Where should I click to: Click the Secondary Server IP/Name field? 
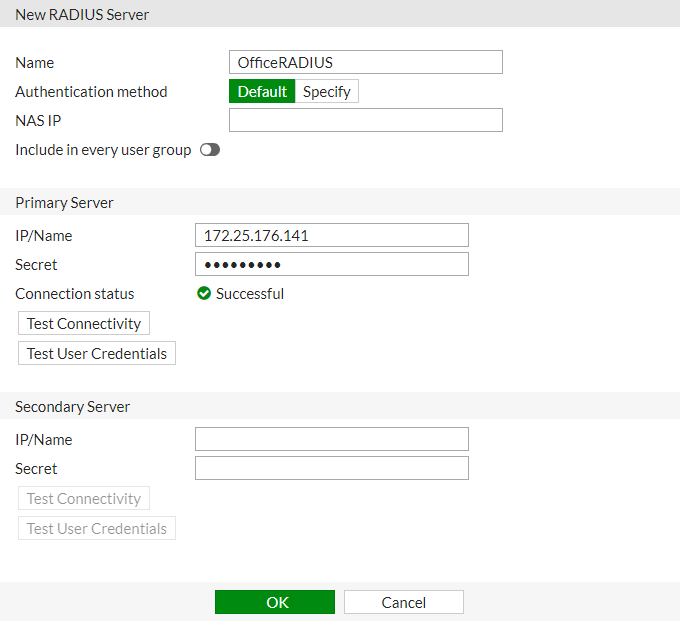332,439
